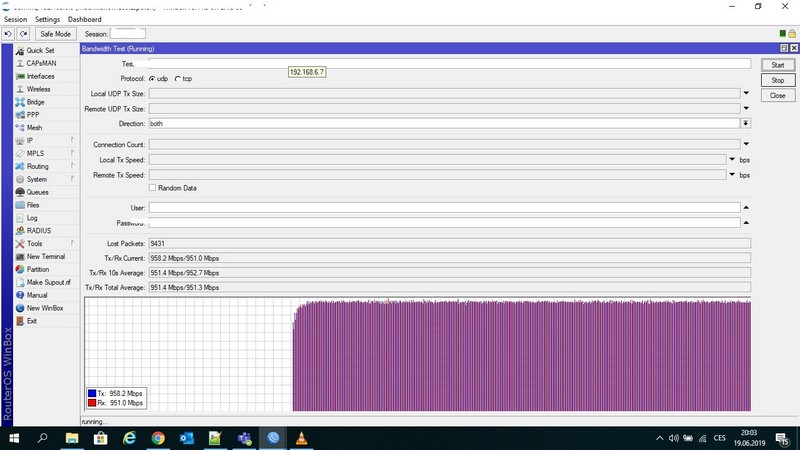Click Stop bandwidth test button
800x450 pixels.
[778, 80]
